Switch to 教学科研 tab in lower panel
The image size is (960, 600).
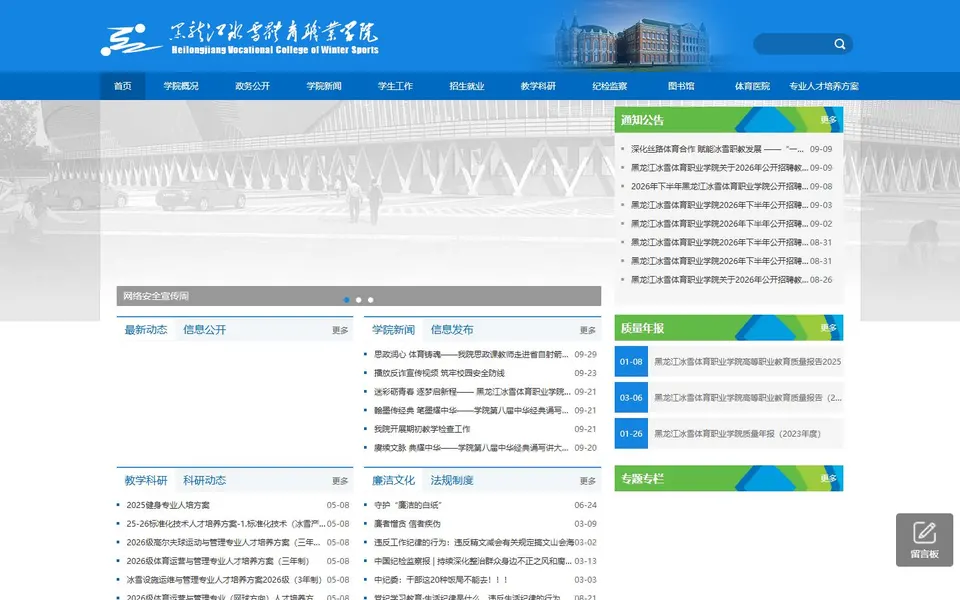click(146, 480)
